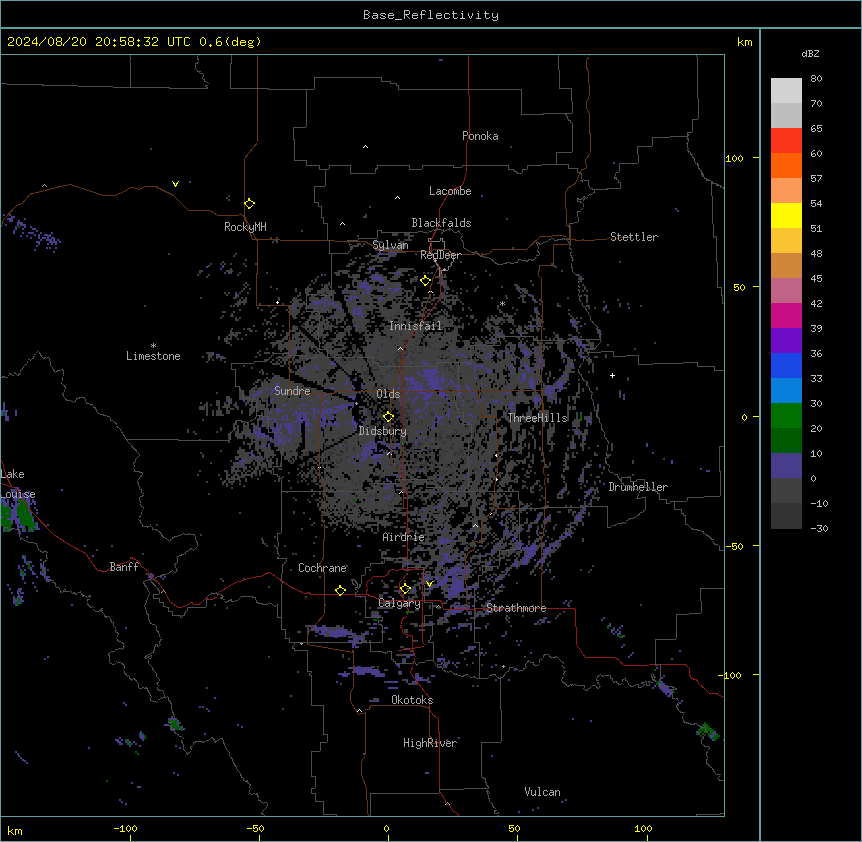Select the Innisfail label
Viewport: 862px width, 842px height.
pos(415,326)
